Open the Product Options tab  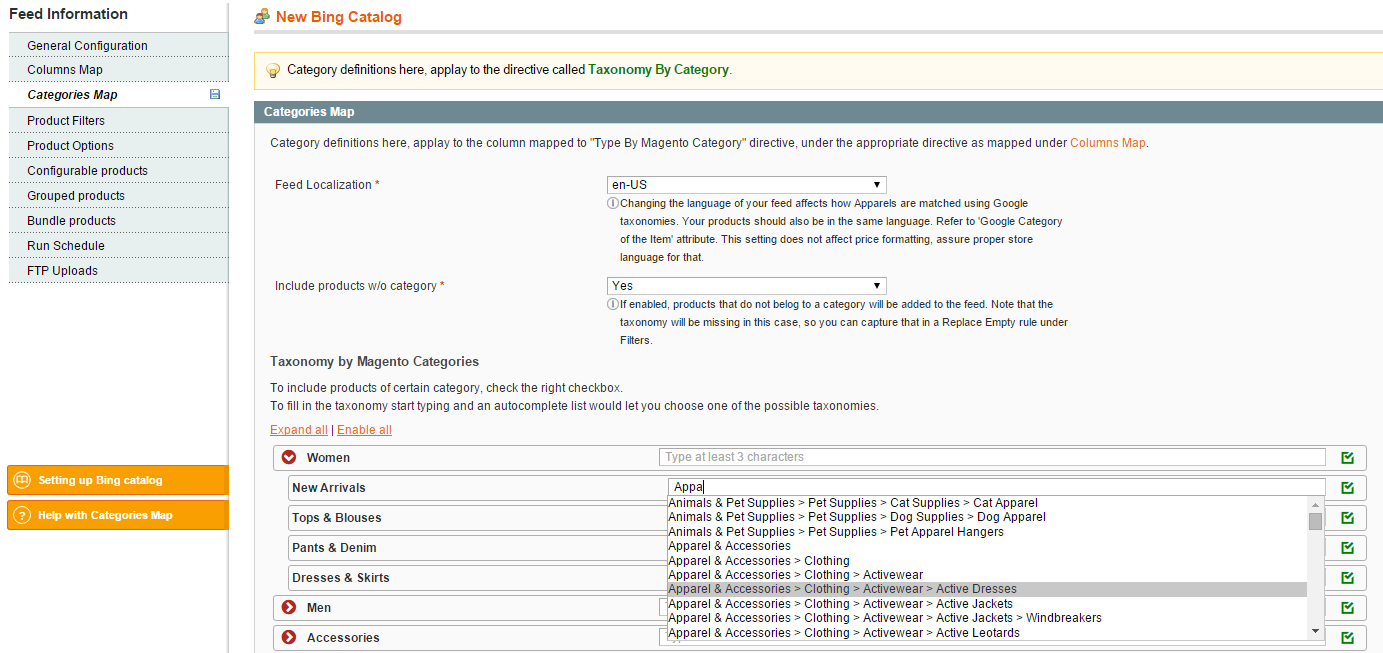(118, 145)
